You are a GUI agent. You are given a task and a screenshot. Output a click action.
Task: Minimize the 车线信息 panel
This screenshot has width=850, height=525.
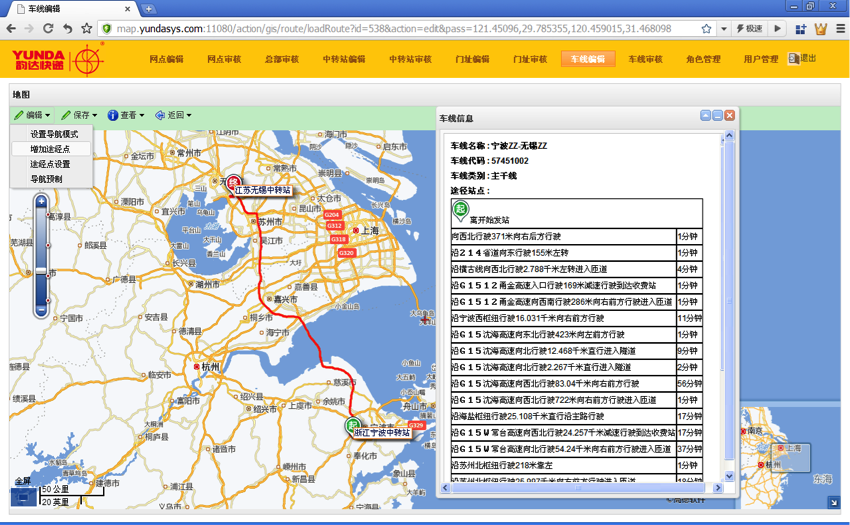coord(717,116)
